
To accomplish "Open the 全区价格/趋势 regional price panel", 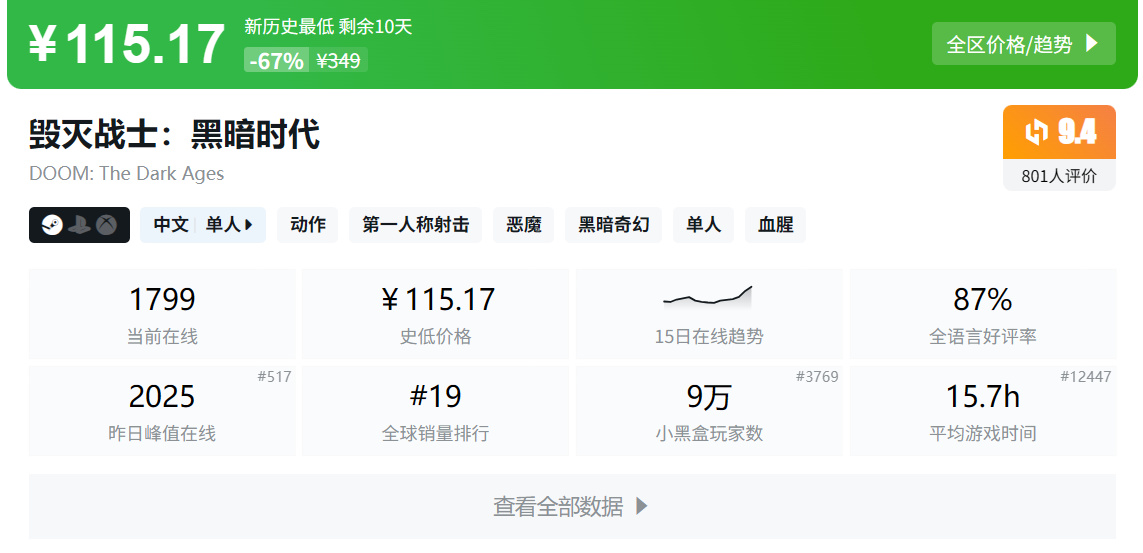I will [x=1023, y=44].
